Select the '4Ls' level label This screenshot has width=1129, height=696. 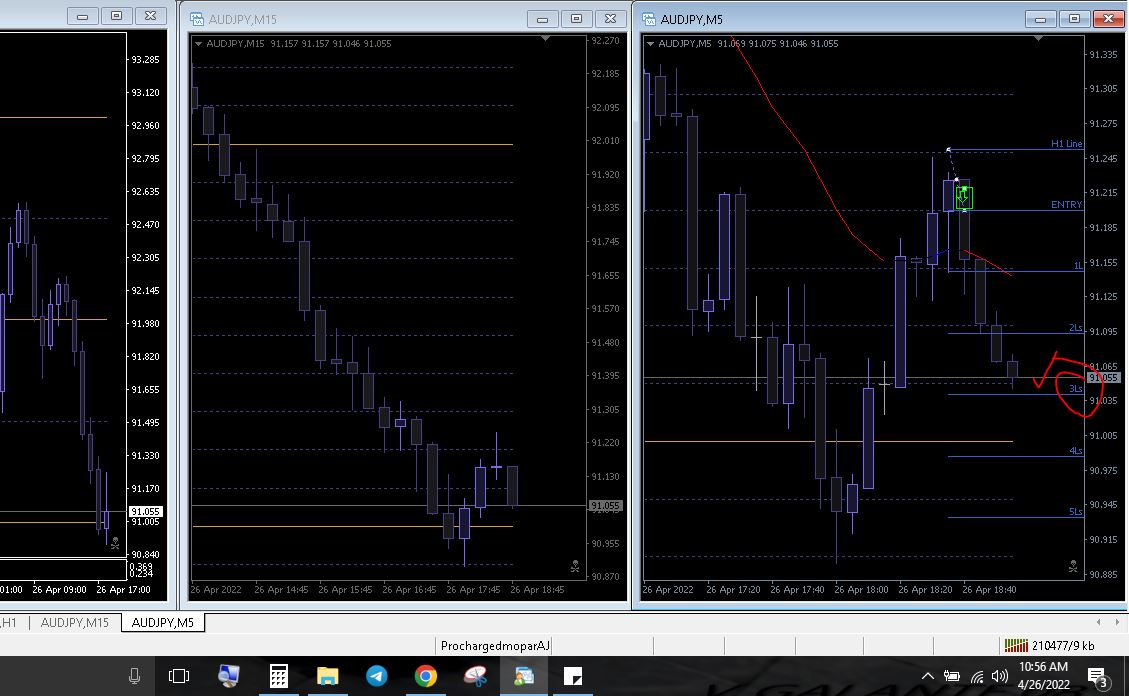[1075, 451]
